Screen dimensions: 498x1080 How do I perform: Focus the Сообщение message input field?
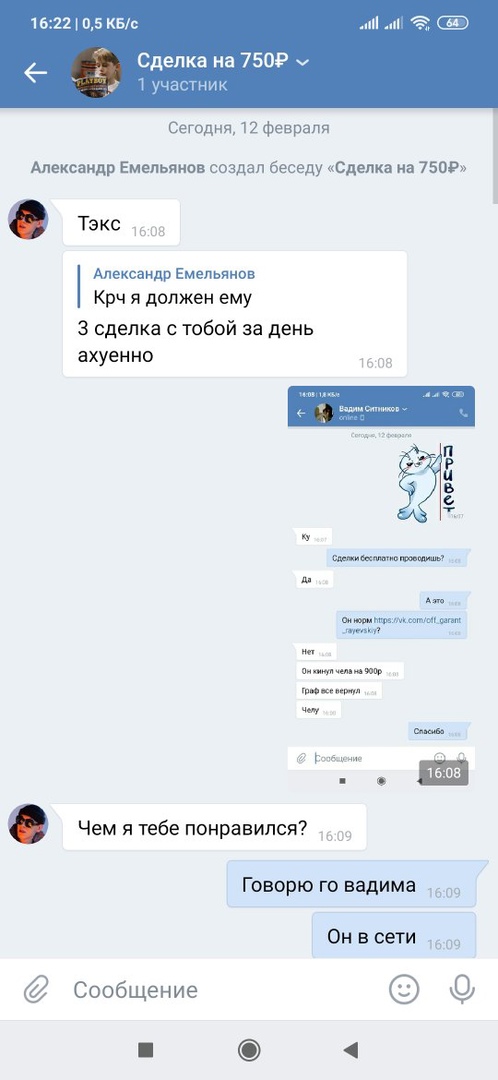pos(220,990)
